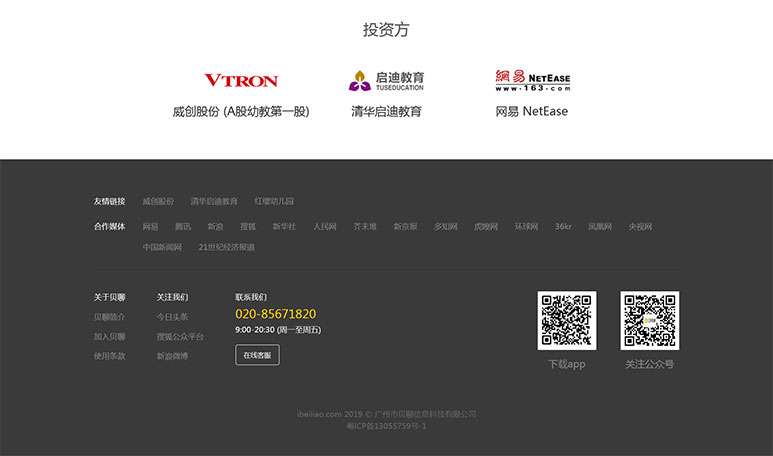Click the 清华启迪教育 footer link
Image resolution: width=773 pixels, height=456 pixels.
click(214, 201)
